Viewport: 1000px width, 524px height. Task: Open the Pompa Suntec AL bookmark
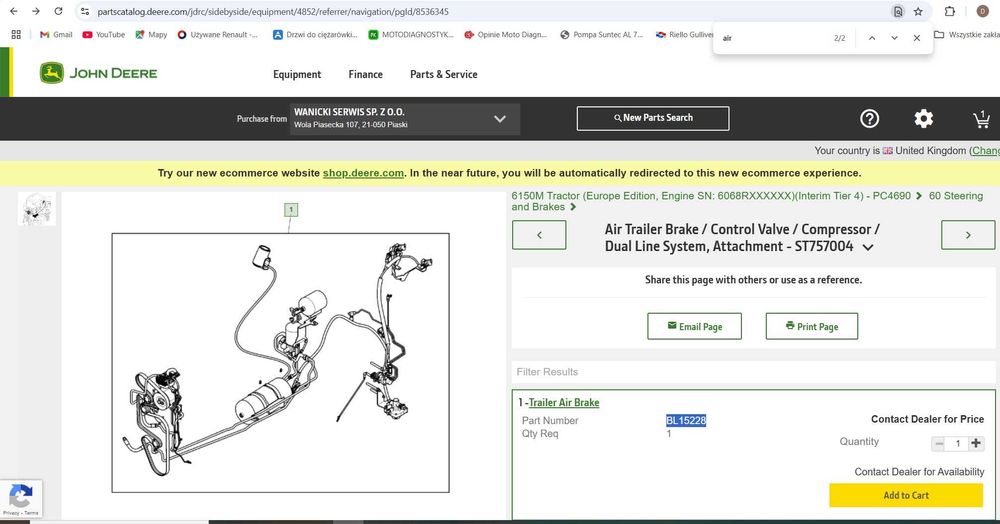point(601,34)
